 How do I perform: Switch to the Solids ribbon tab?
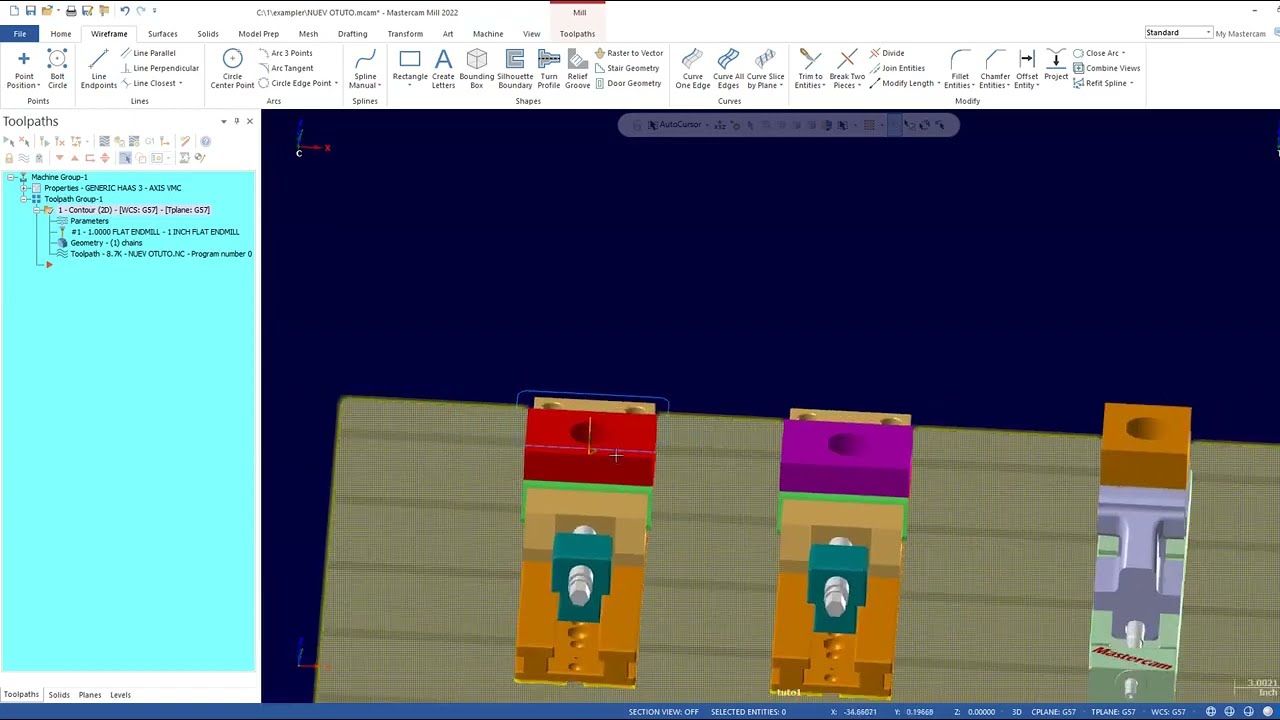[x=208, y=34]
